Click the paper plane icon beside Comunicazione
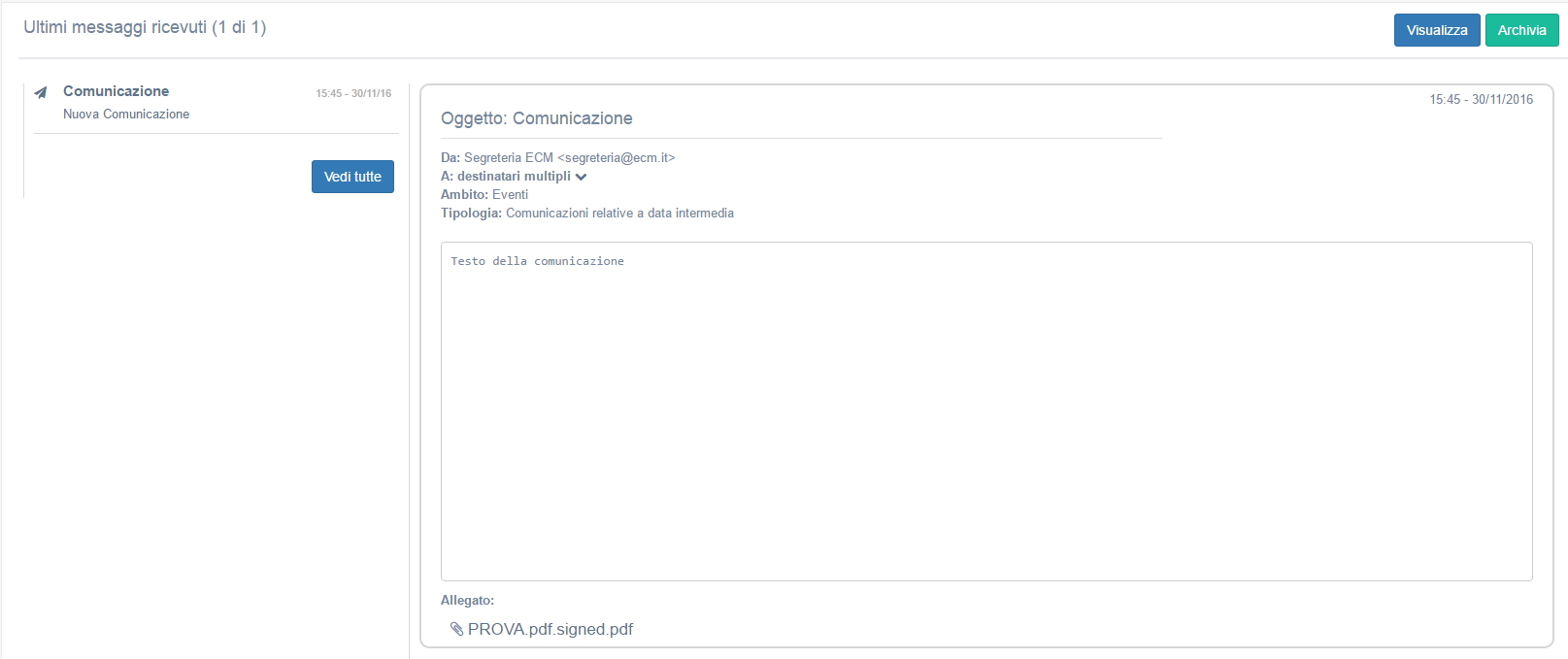 pyautogui.click(x=41, y=93)
